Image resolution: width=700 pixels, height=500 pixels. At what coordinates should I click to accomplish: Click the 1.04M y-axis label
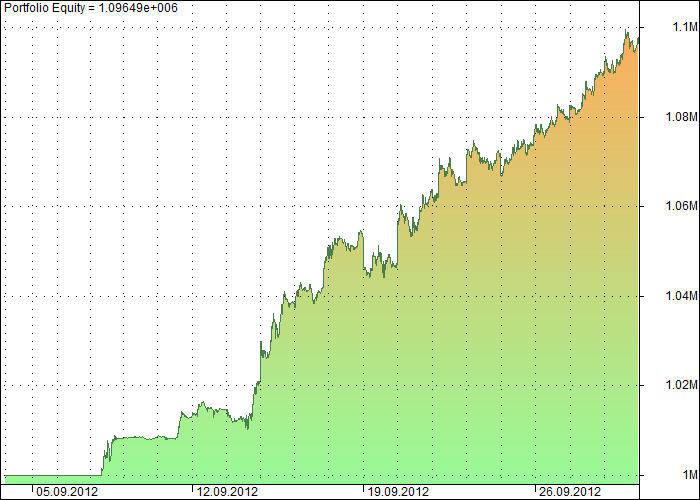pos(681,296)
